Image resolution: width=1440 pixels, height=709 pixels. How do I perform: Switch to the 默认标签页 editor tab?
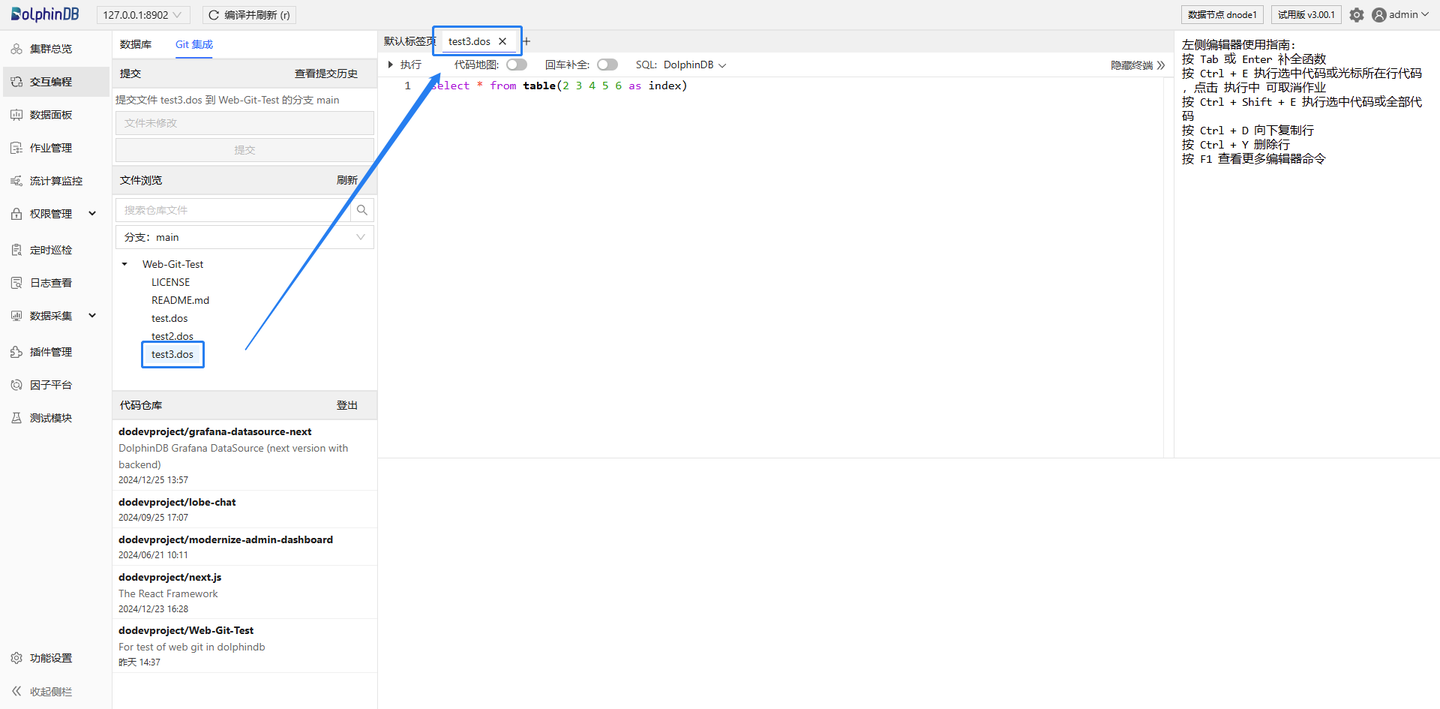click(409, 42)
